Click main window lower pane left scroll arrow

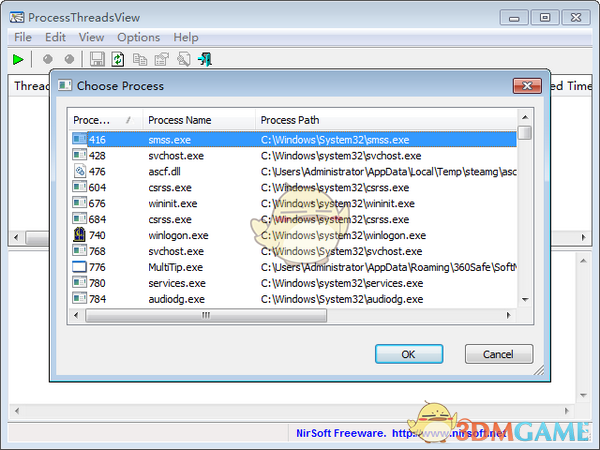point(17,411)
